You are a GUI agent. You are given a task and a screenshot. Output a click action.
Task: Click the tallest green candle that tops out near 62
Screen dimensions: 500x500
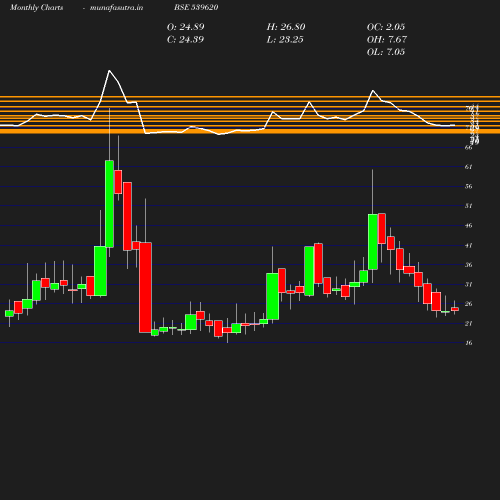point(109,204)
